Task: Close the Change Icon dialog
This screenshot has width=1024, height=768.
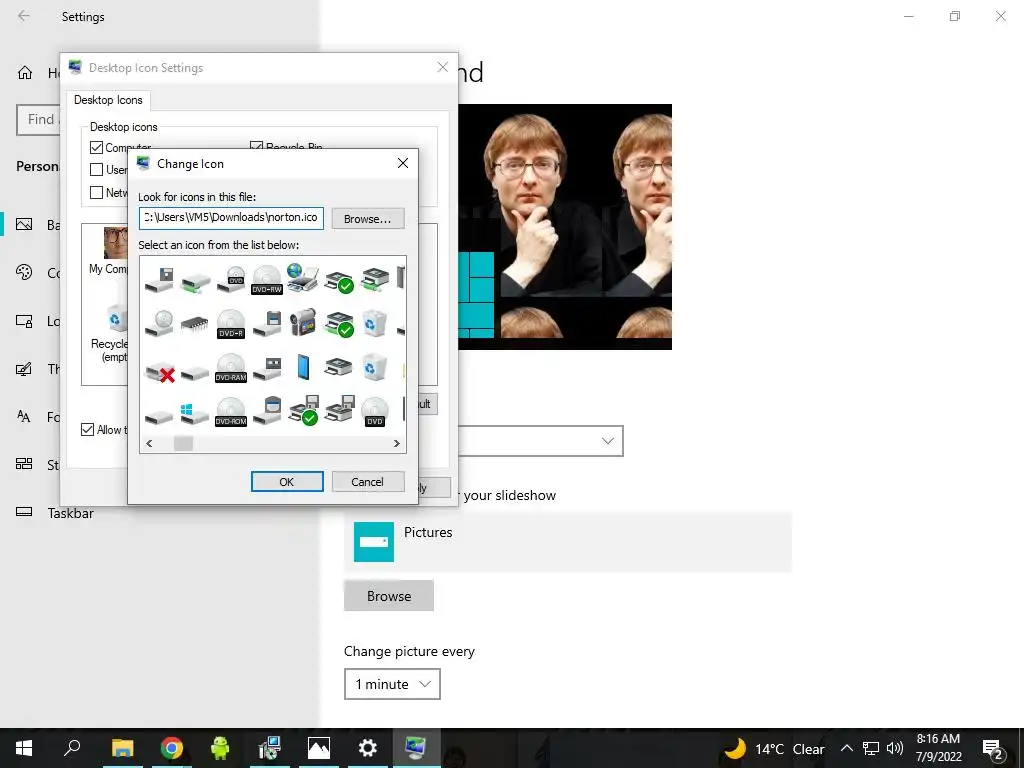Action: click(403, 163)
